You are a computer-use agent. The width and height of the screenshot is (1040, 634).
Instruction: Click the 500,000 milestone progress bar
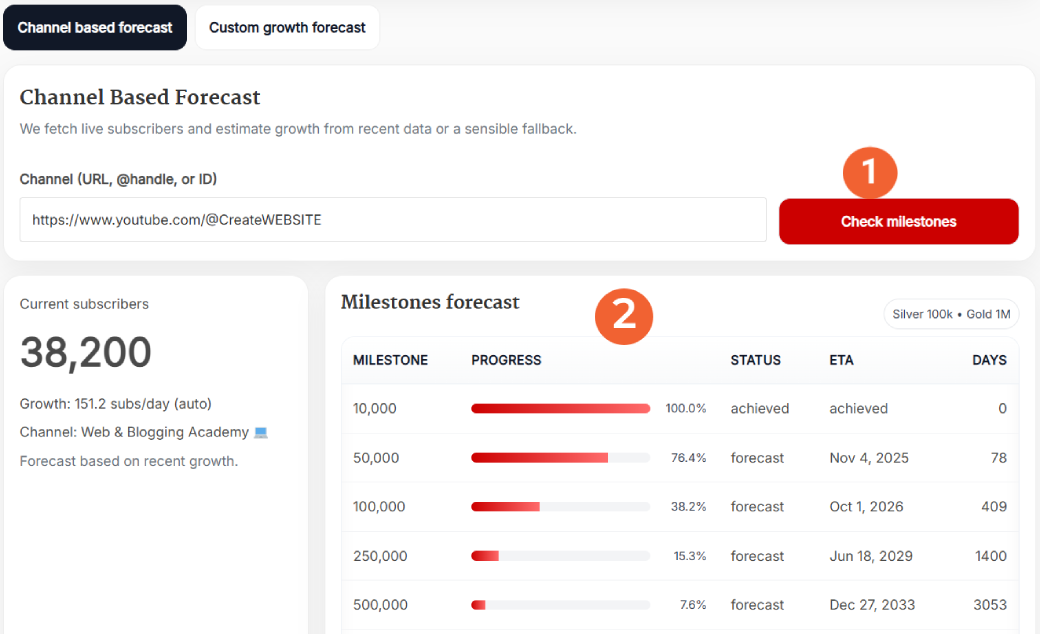tap(560, 605)
